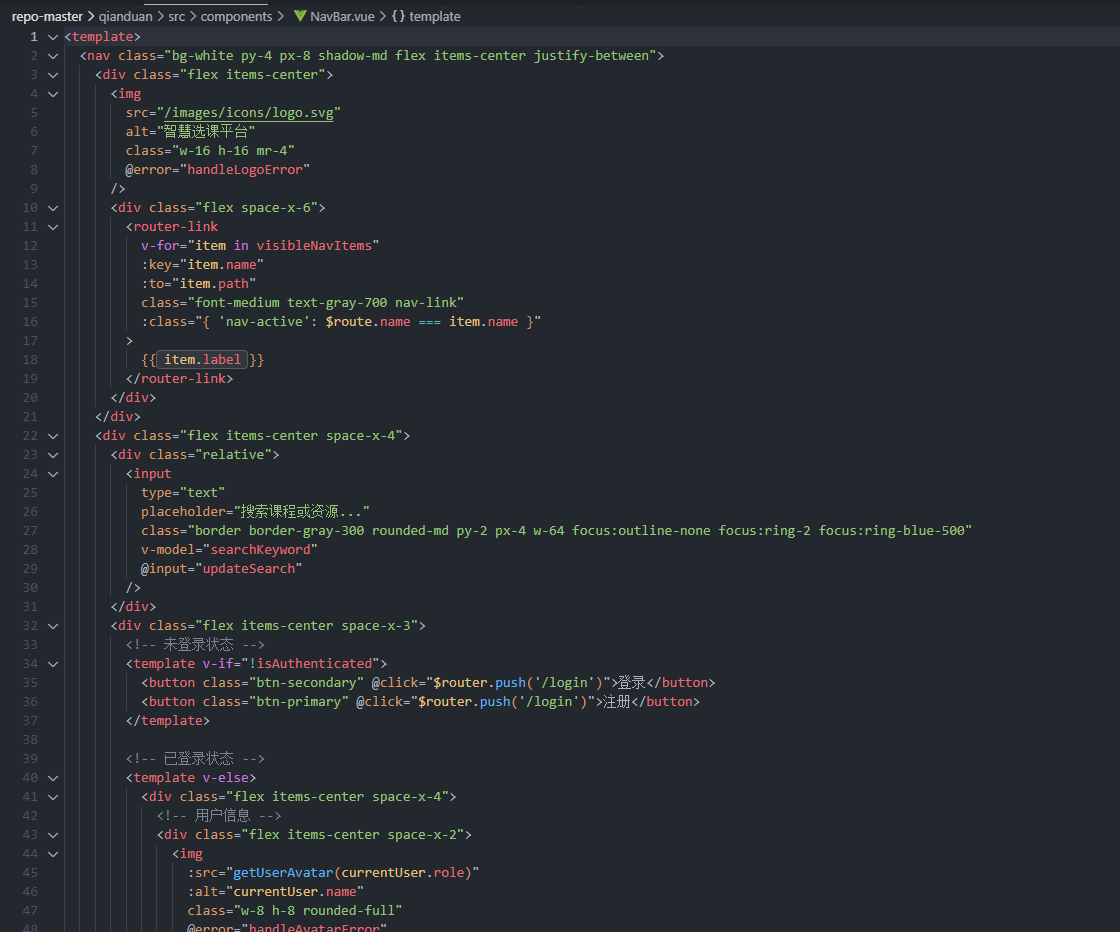
Task: Open the /images/icons/logo.svg path link
Action: point(249,113)
